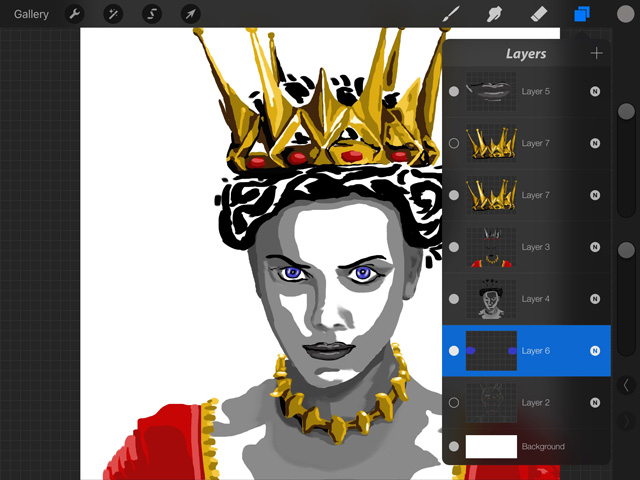Open the Adjustments magic wand menu
Viewport: 640px width, 480px height.
pyautogui.click(x=113, y=14)
